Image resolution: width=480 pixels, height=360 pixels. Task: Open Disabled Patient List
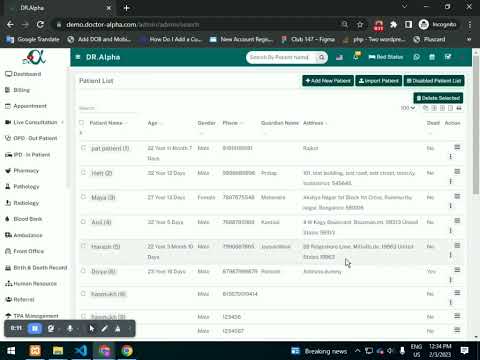[x=434, y=81]
